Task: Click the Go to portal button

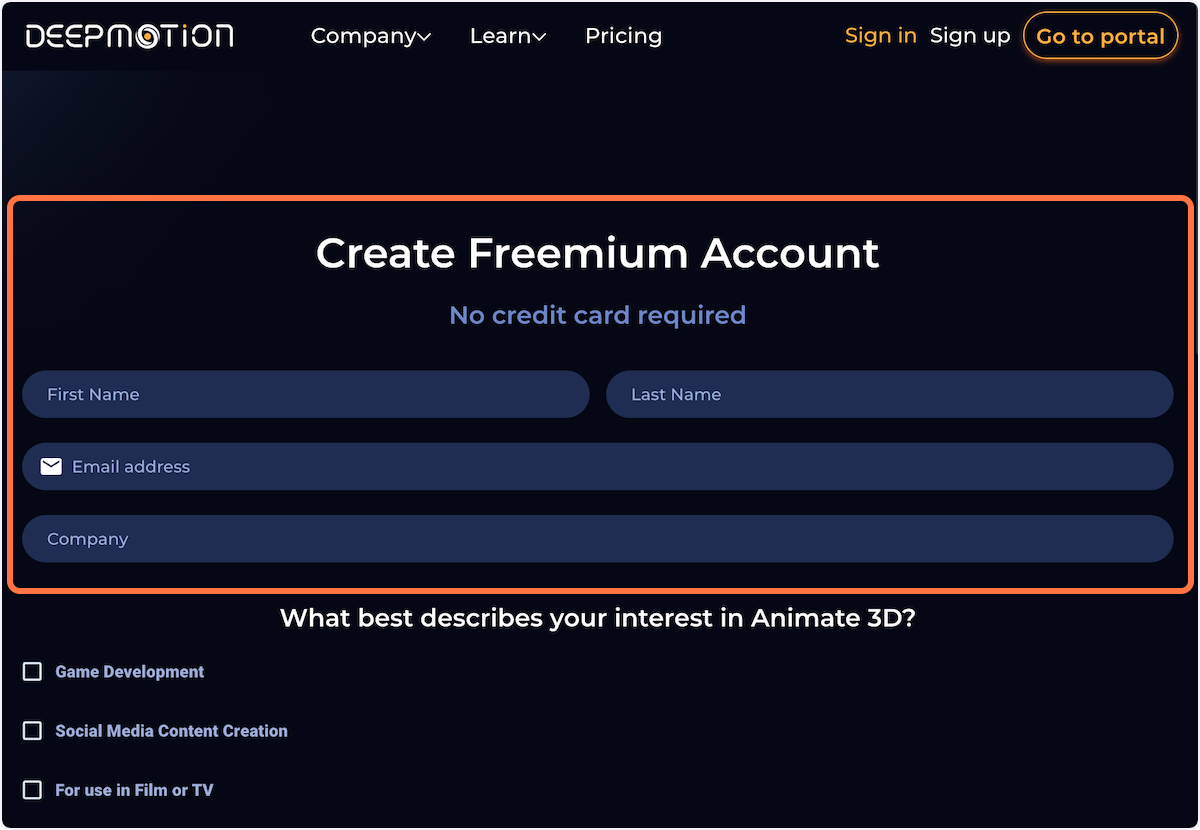Action: [1100, 35]
